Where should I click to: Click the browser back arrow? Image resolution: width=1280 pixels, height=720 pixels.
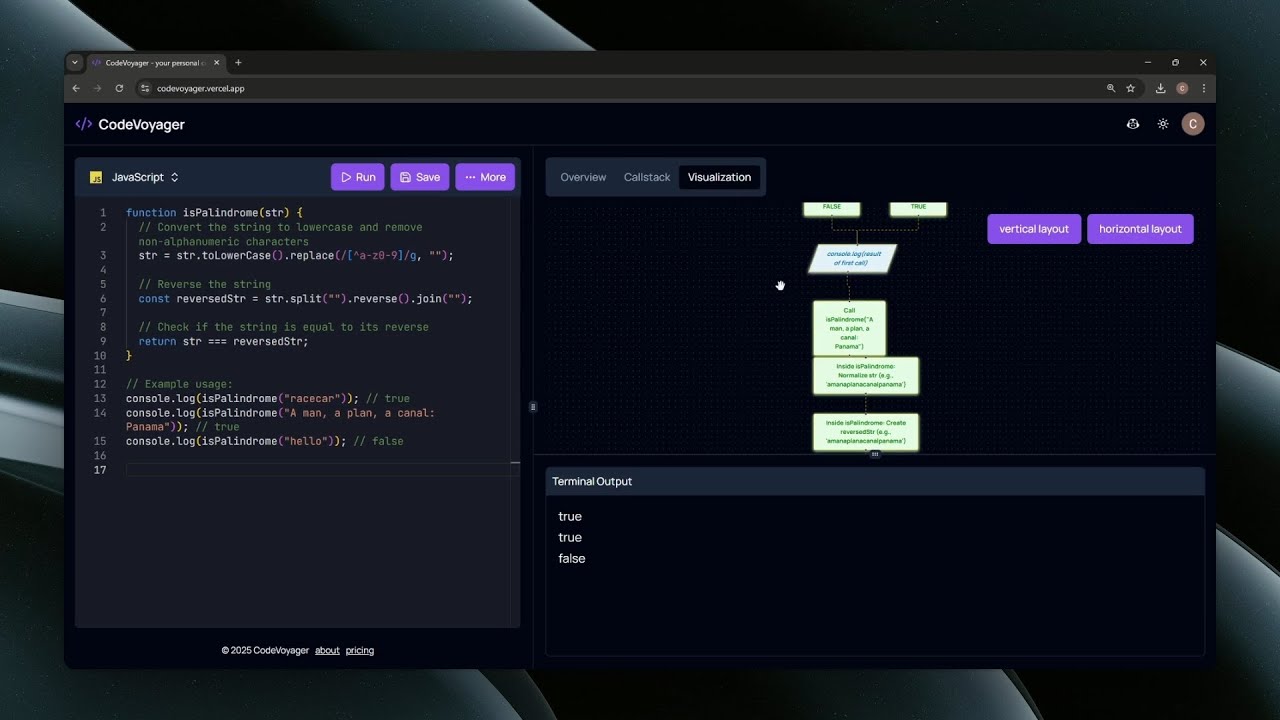(76, 88)
